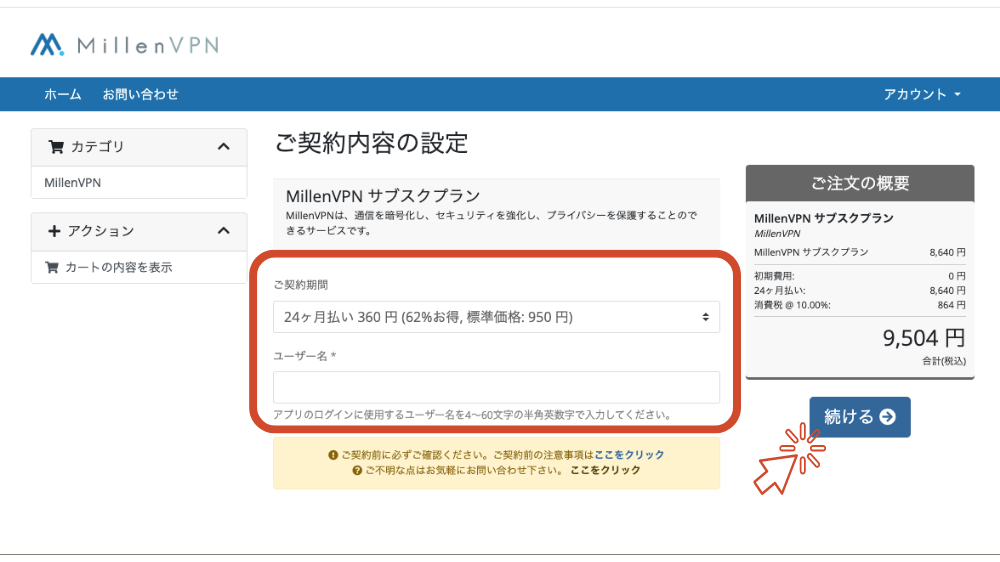
Task: Open the アカウント dropdown menu
Action: coord(921,94)
